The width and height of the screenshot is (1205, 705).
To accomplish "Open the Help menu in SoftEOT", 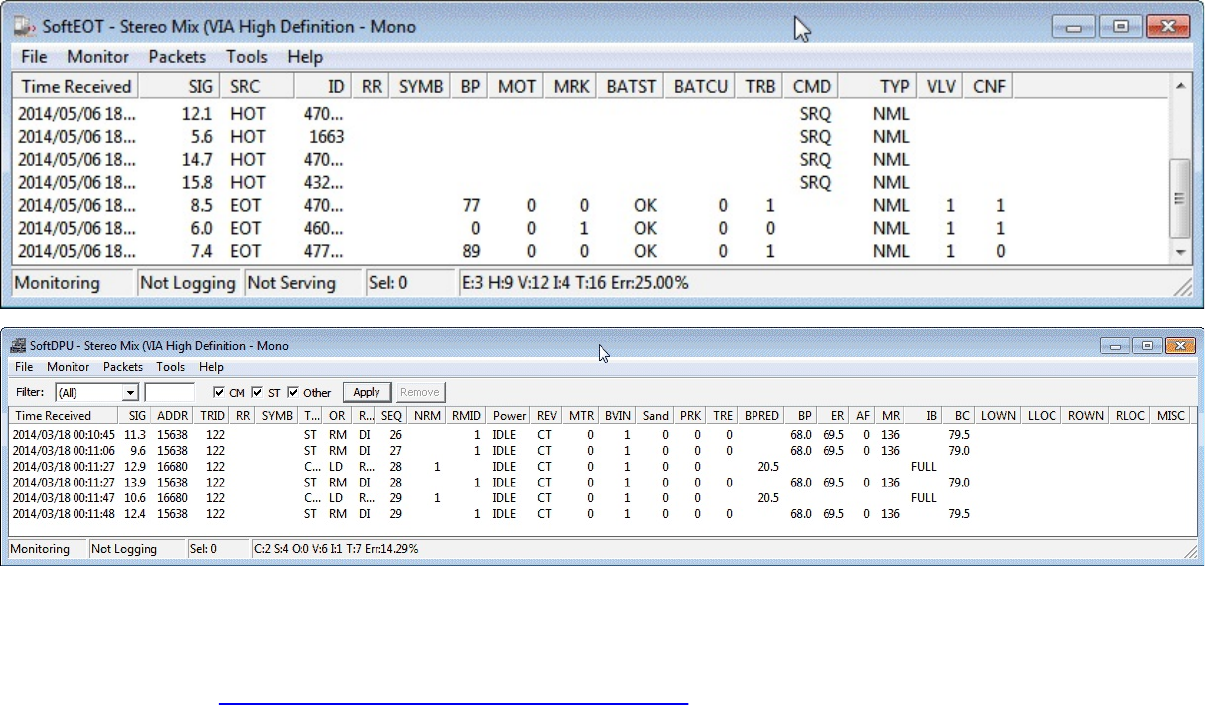I will [305, 57].
